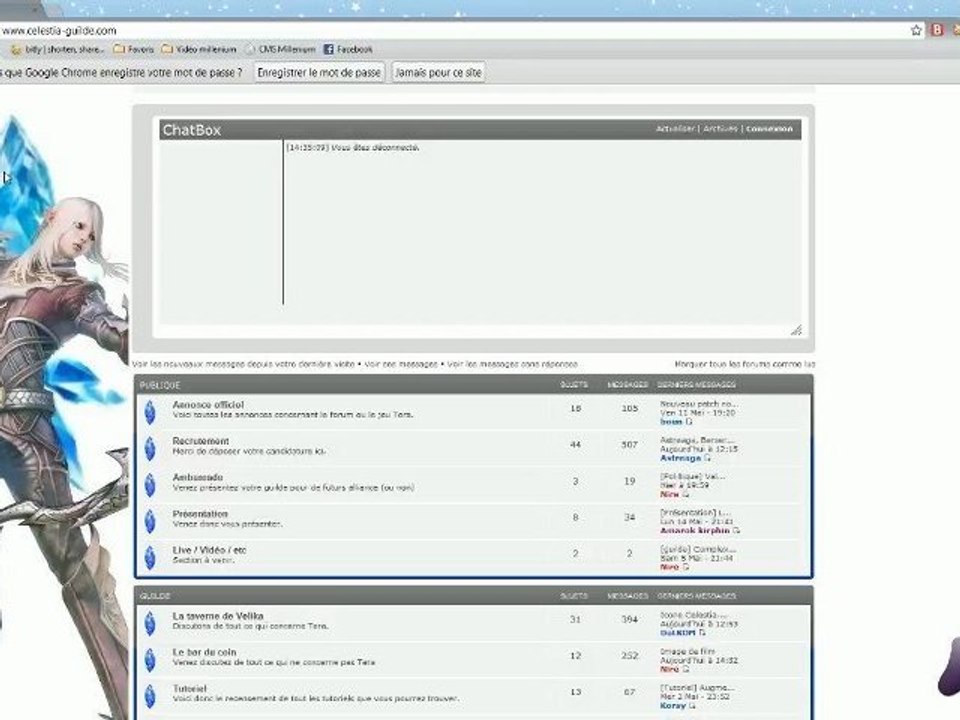Click the Enregistrer le mot de passe button

(319, 72)
